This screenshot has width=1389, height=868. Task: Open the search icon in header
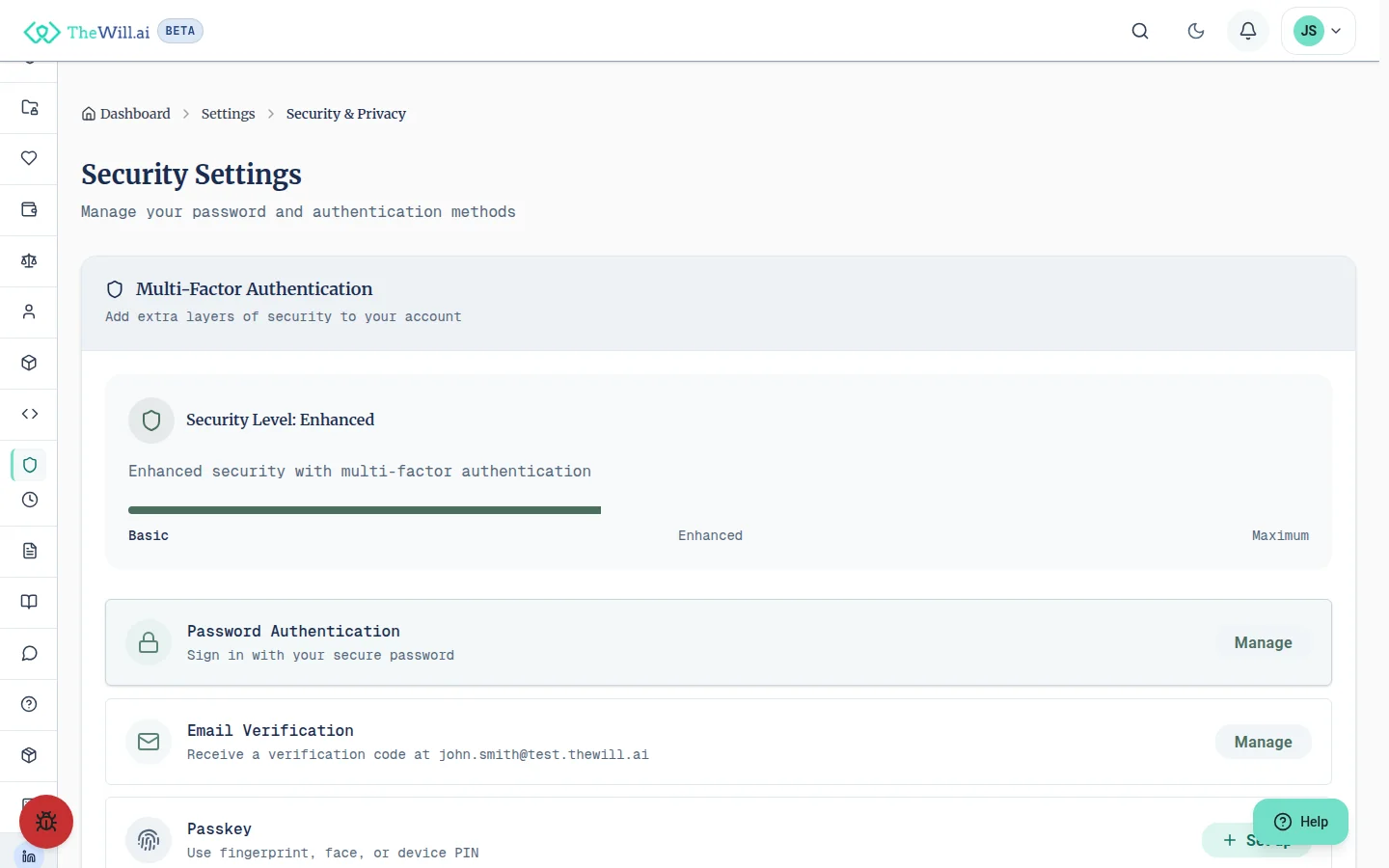[x=1140, y=31]
